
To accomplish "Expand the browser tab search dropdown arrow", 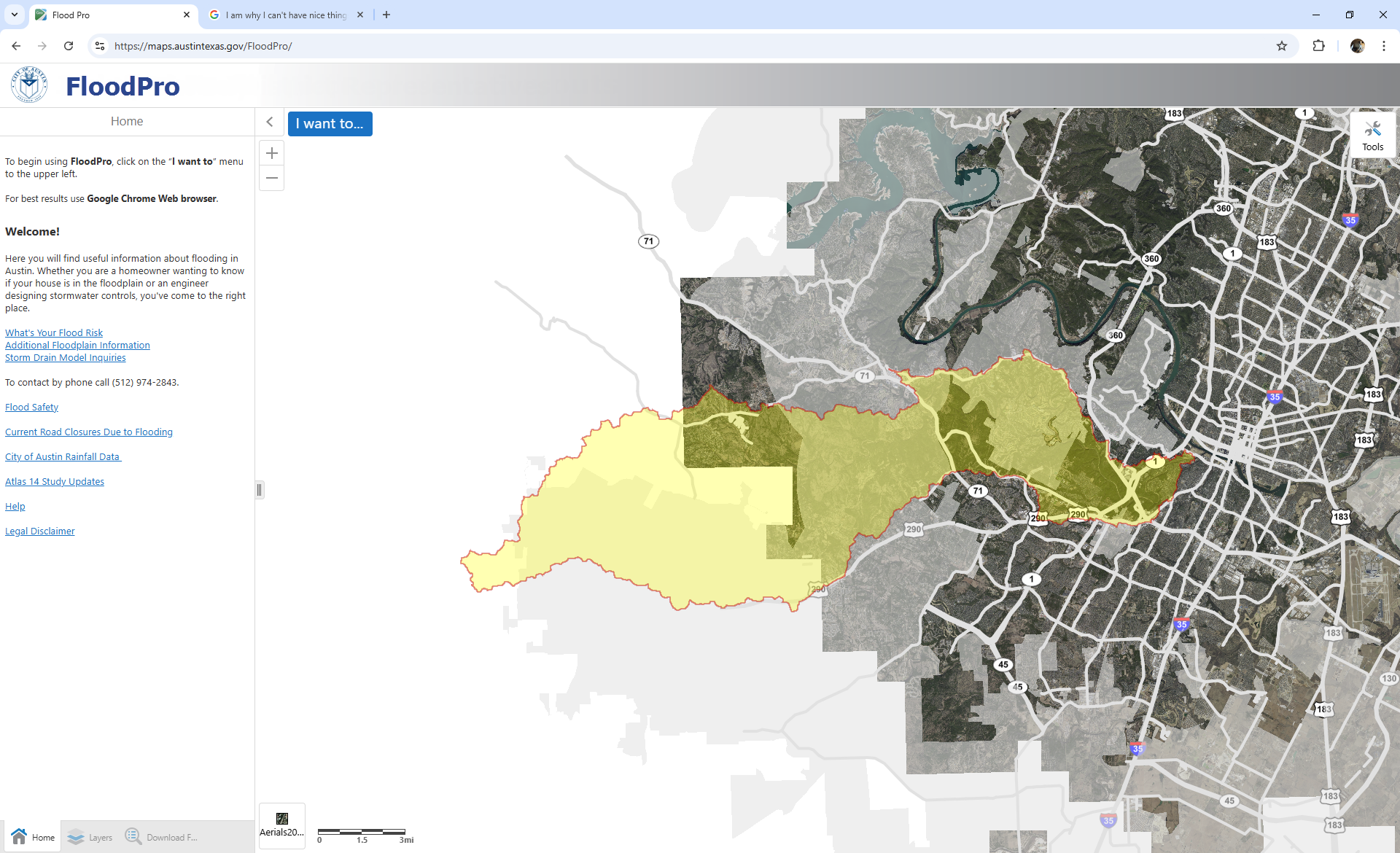I will [x=14, y=15].
